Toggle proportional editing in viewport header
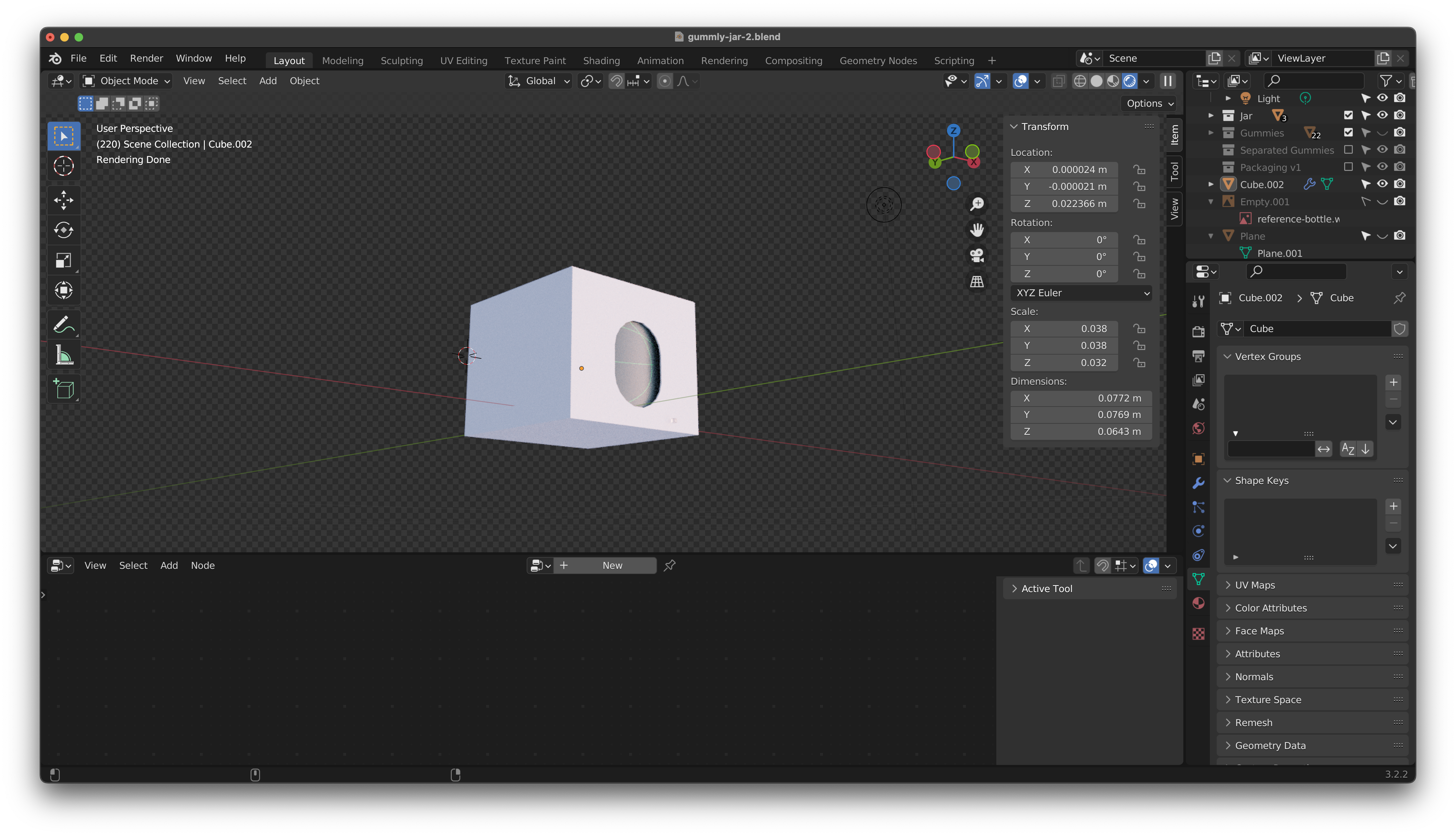1456x836 pixels. [x=664, y=81]
